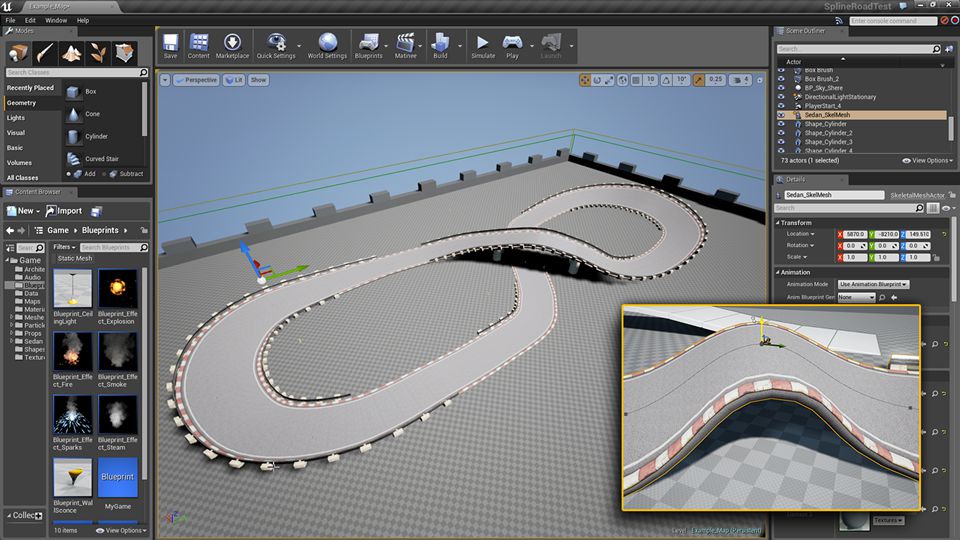Open the Filters dropdown in Content Browser
Viewport: 960px width, 540px height.
coord(64,247)
